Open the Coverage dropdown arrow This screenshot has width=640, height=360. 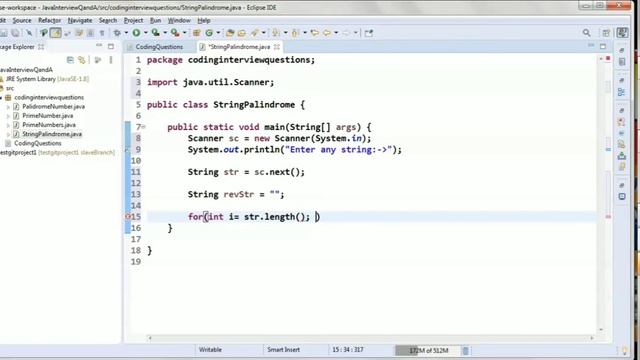pos(165,33)
